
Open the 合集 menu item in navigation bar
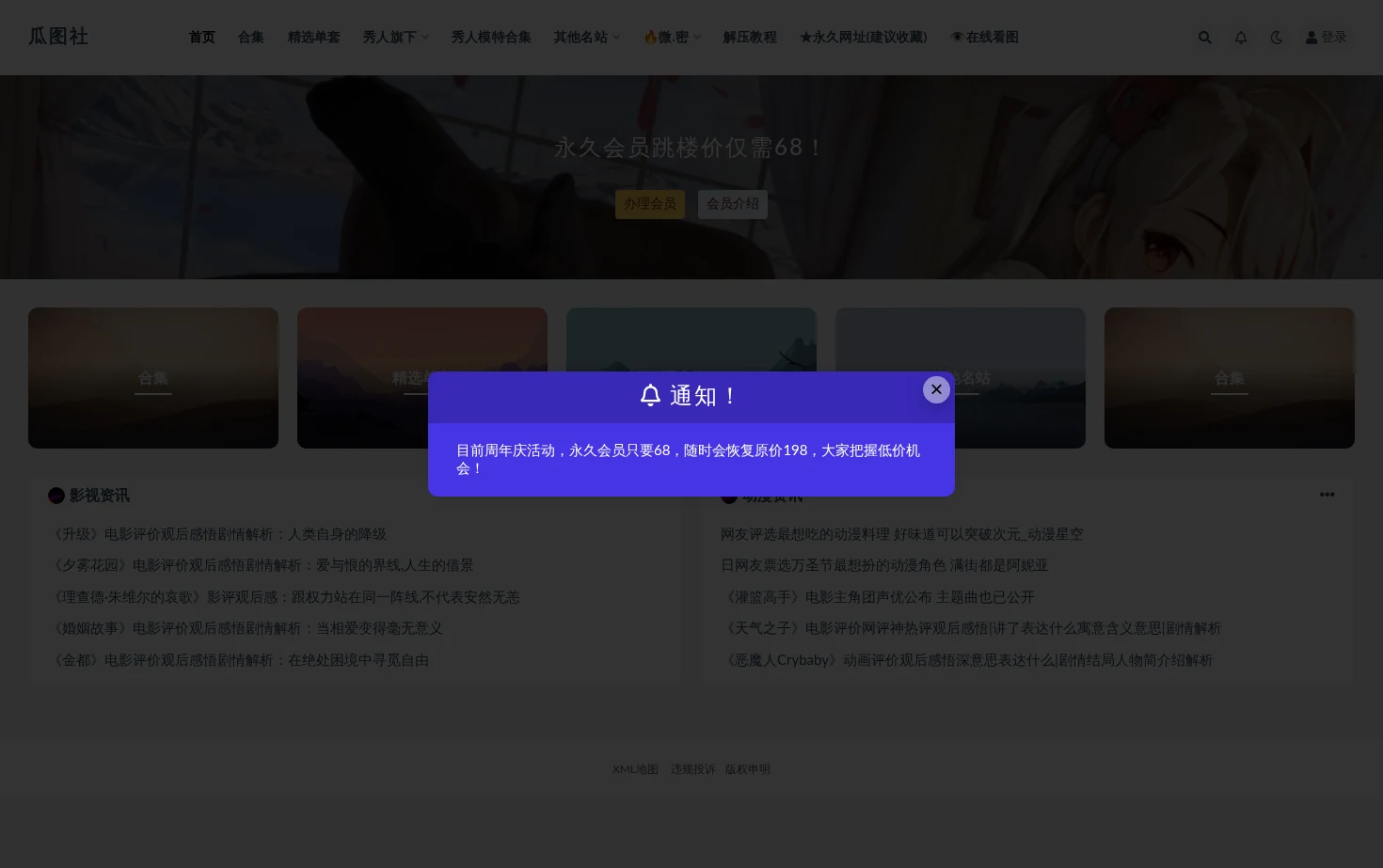251,38
